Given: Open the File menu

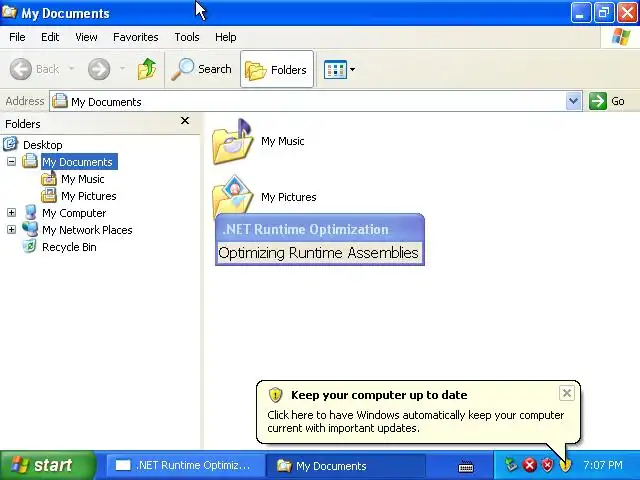Looking at the screenshot, I should coord(17,37).
